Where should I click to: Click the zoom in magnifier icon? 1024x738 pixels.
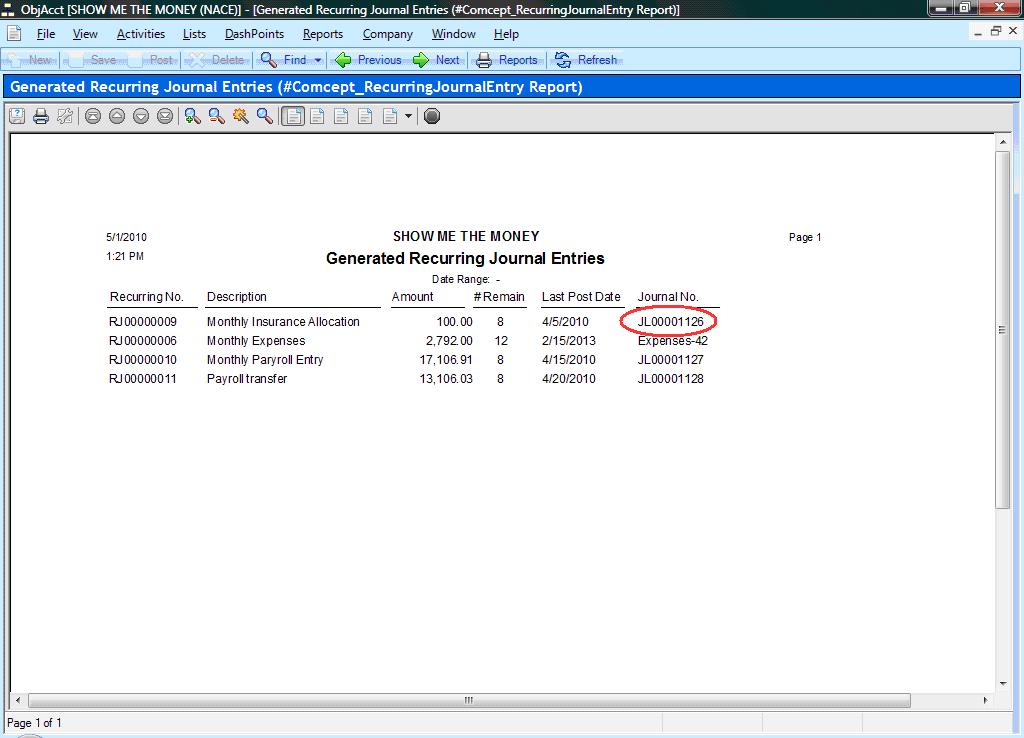pyautogui.click(x=193, y=116)
